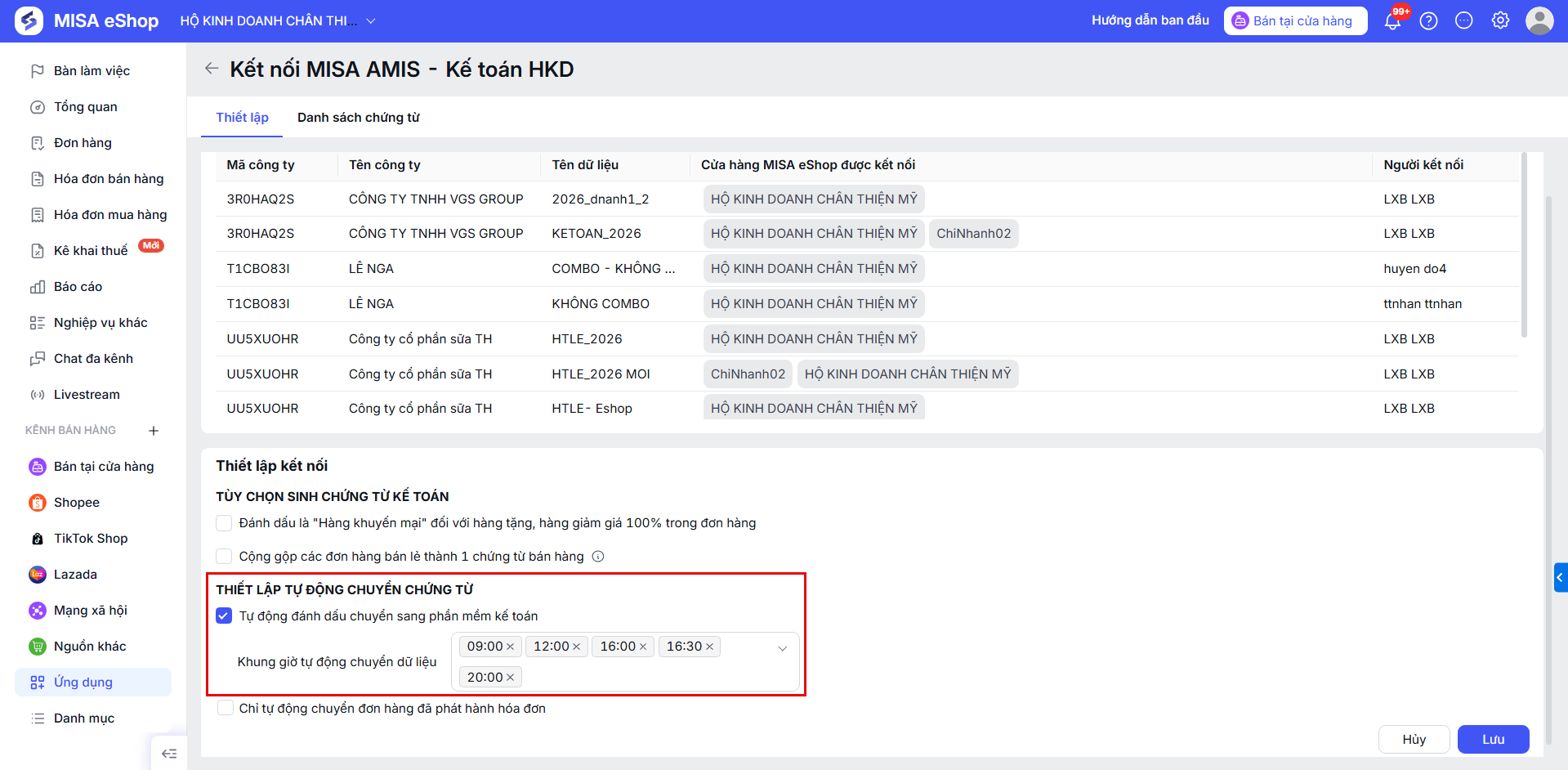This screenshot has width=1568, height=770.
Task: Open the settings gear icon
Action: [1500, 21]
